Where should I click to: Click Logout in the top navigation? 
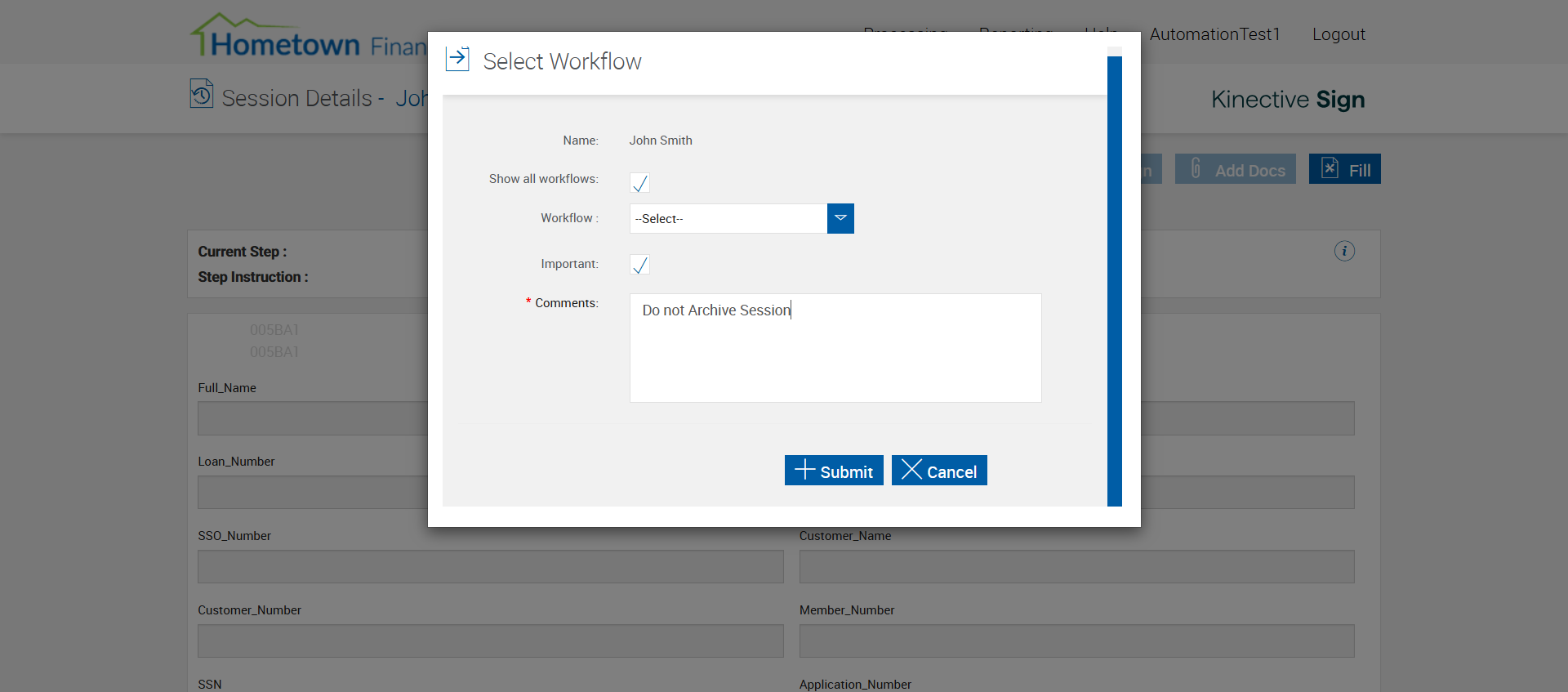coord(1339,34)
